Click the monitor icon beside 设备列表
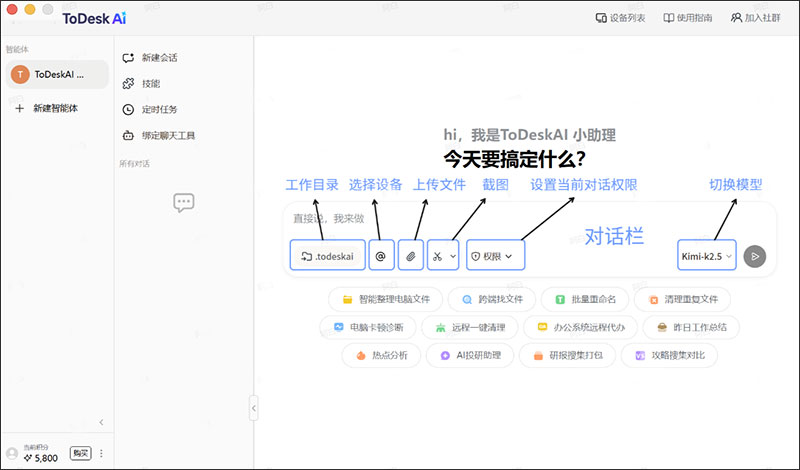Viewport: 800px width, 470px height. 601,18
